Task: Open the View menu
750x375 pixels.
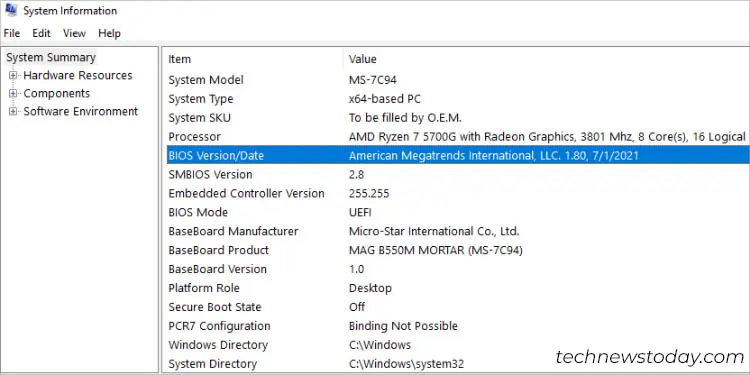Action: pos(74,33)
